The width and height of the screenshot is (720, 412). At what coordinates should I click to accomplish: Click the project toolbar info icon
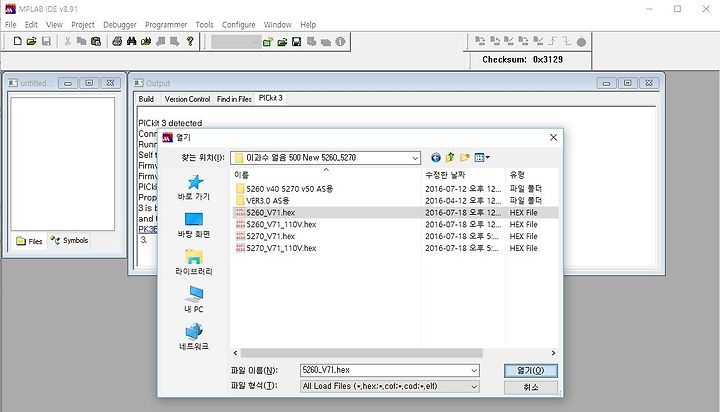(340, 42)
